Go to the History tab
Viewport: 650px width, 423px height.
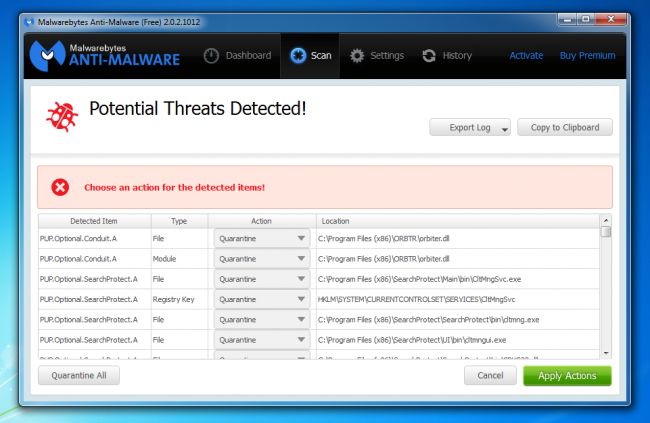coord(447,56)
